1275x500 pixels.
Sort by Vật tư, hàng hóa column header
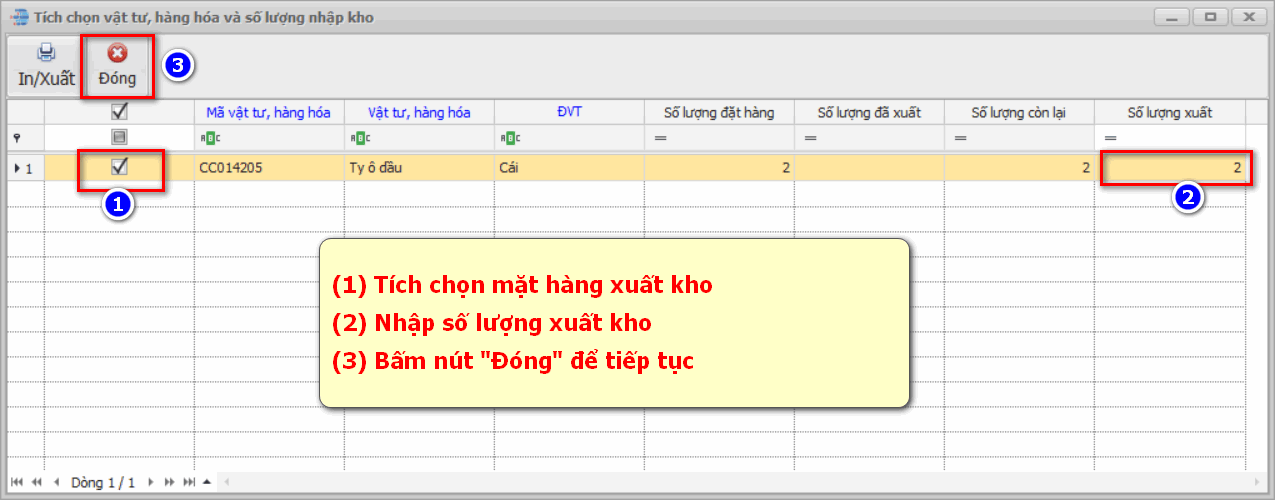[x=419, y=112]
